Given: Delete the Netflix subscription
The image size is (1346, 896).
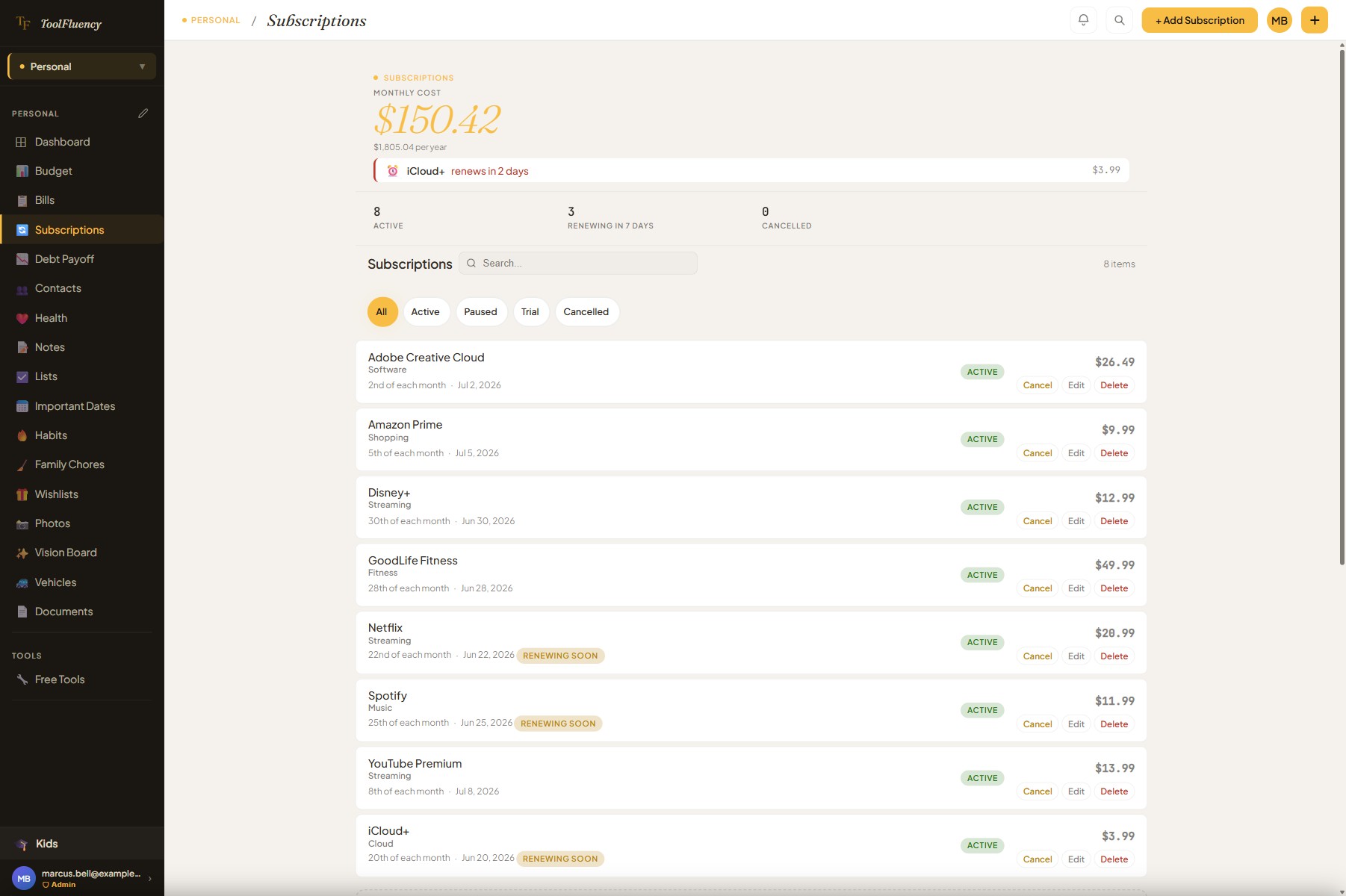Looking at the screenshot, I should click(x=1114, y=656).
